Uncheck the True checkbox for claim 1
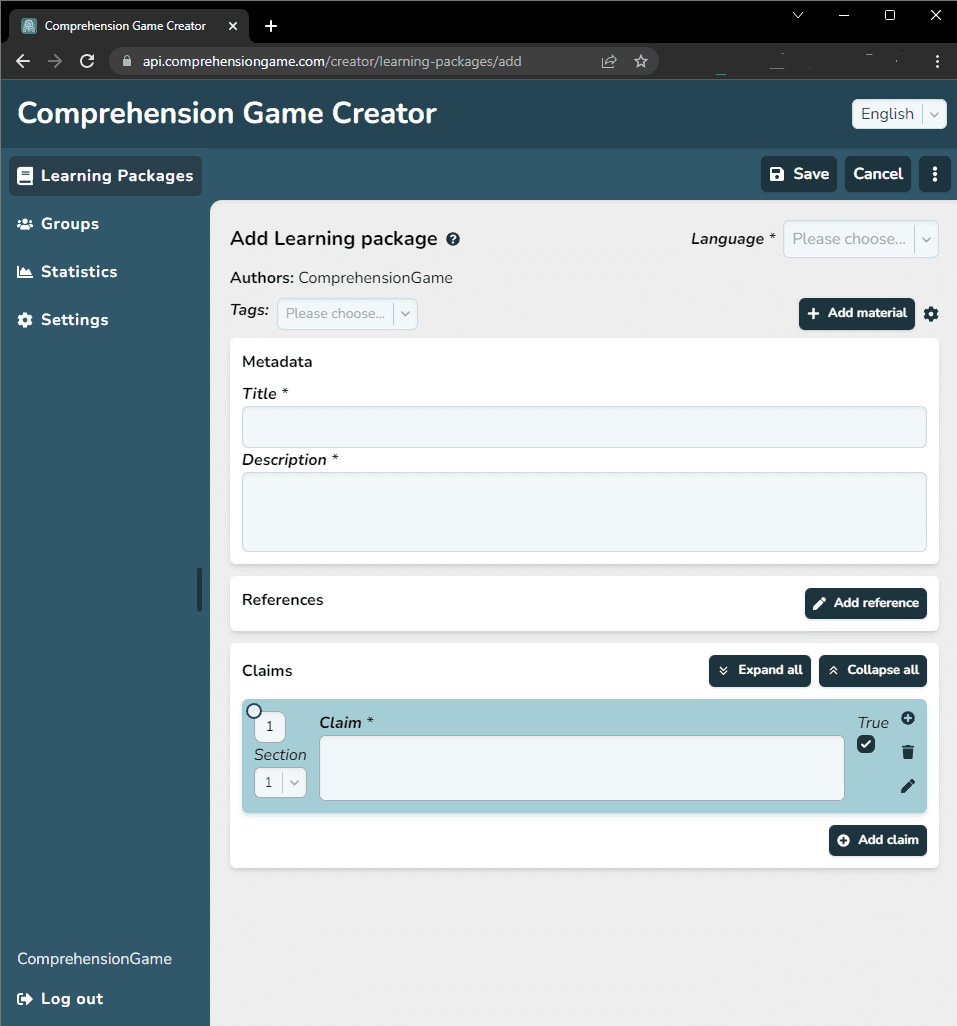 click(x=865, y=744)
